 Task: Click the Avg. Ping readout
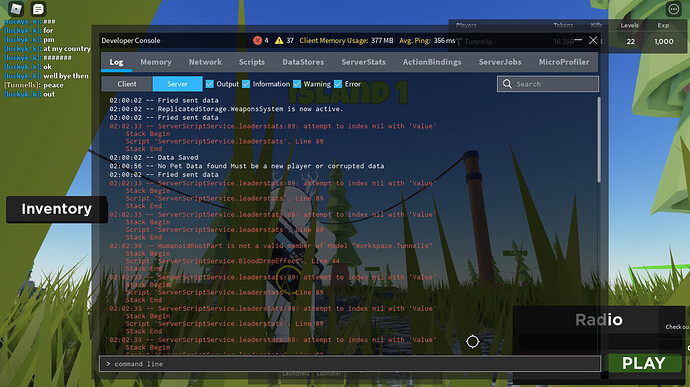tap(427, 41)
